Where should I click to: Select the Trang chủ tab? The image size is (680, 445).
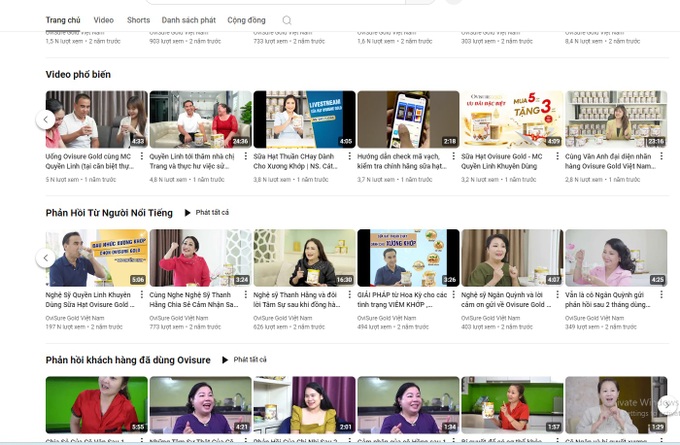(63, 20)
